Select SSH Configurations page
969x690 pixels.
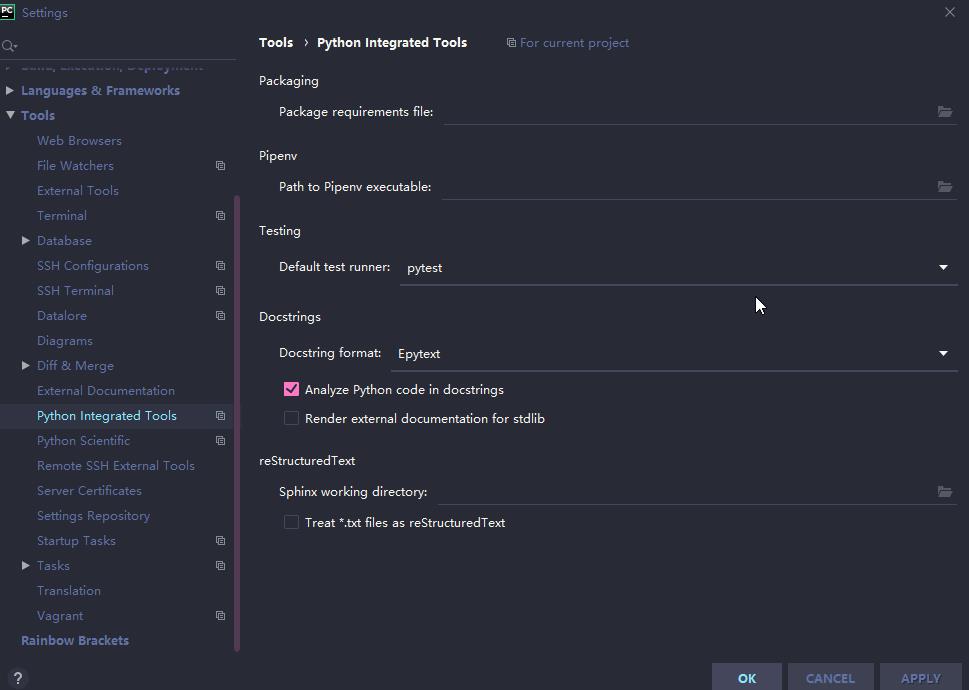93,266
